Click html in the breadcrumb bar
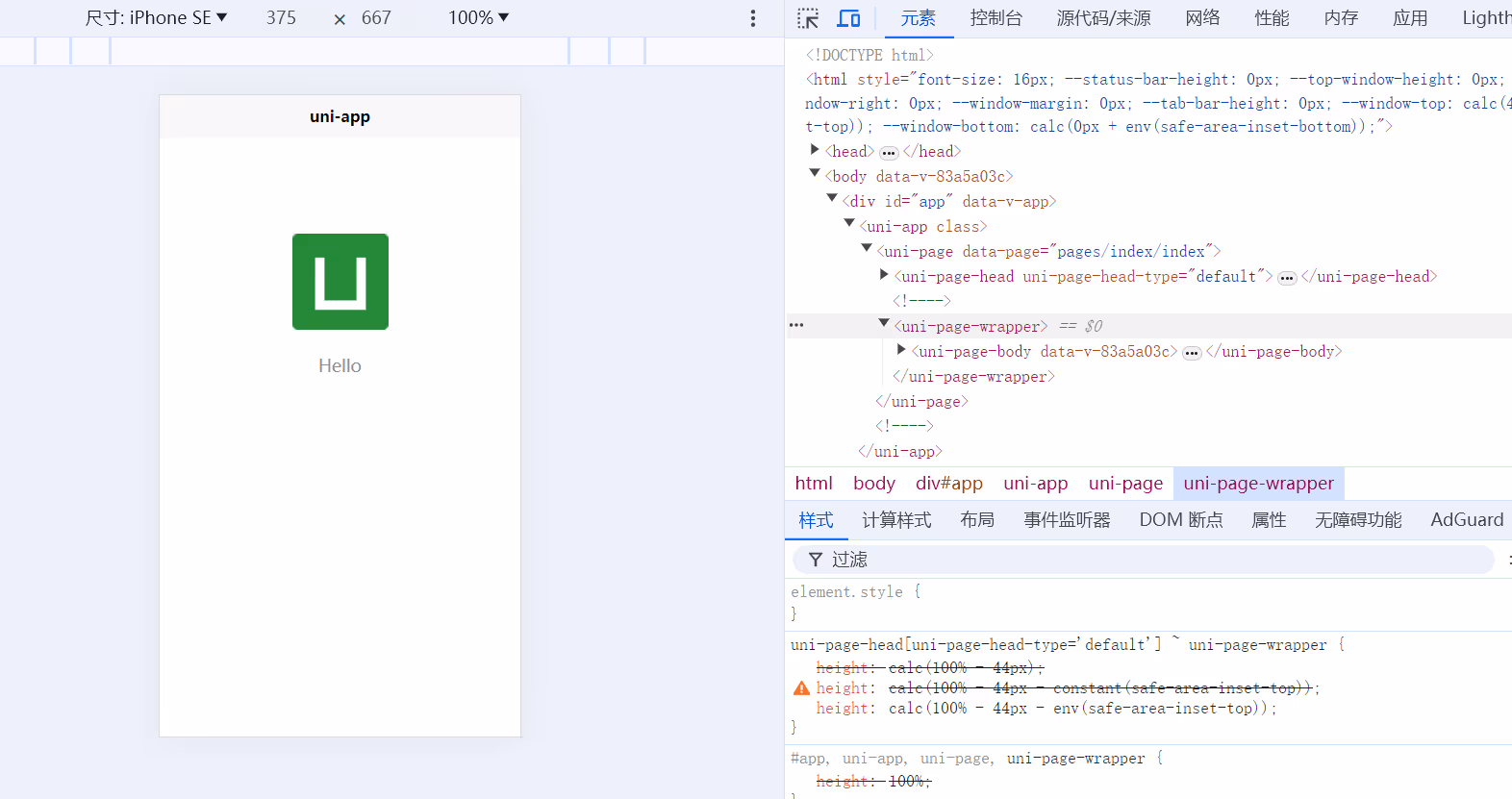The width and height of the screenshot is (1512, 799). pos(814,484)
